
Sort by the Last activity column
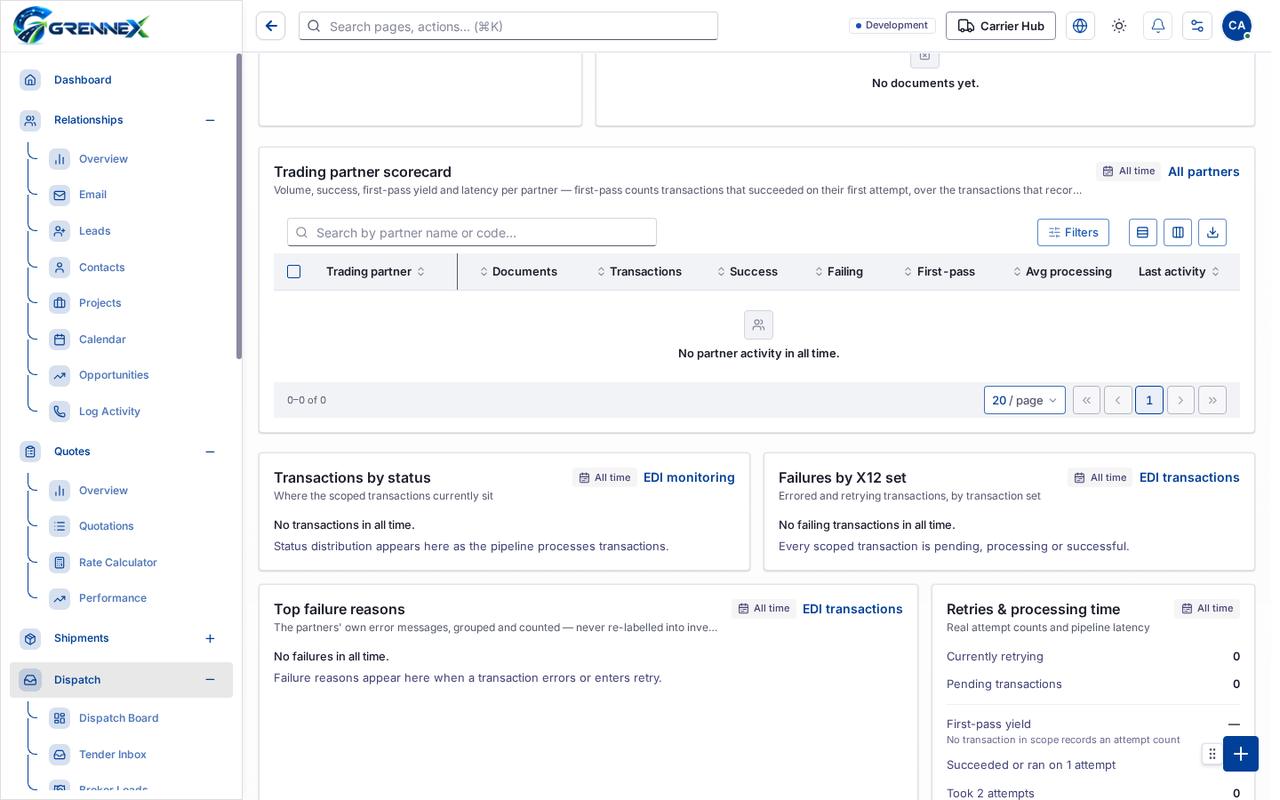1179,272
